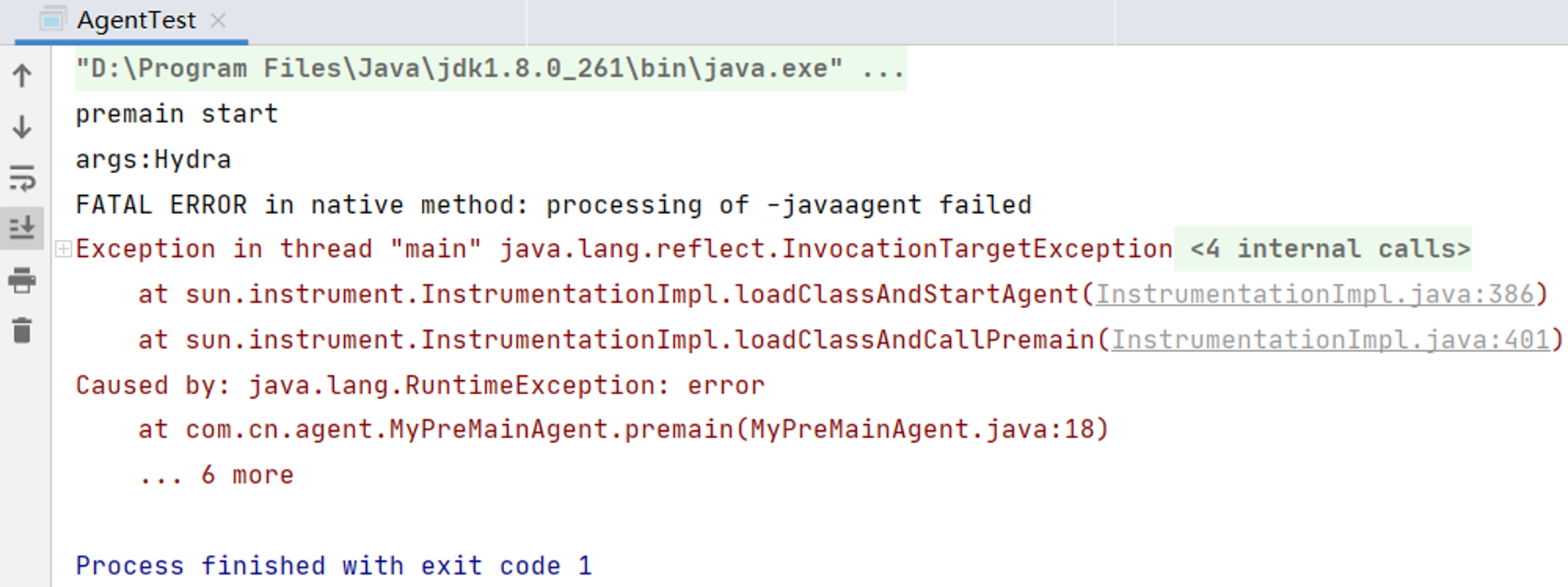This screenshot has width=1568, height=587.
Task: Click the FATAL ERROR output line
Action: [x=553, y=205]
